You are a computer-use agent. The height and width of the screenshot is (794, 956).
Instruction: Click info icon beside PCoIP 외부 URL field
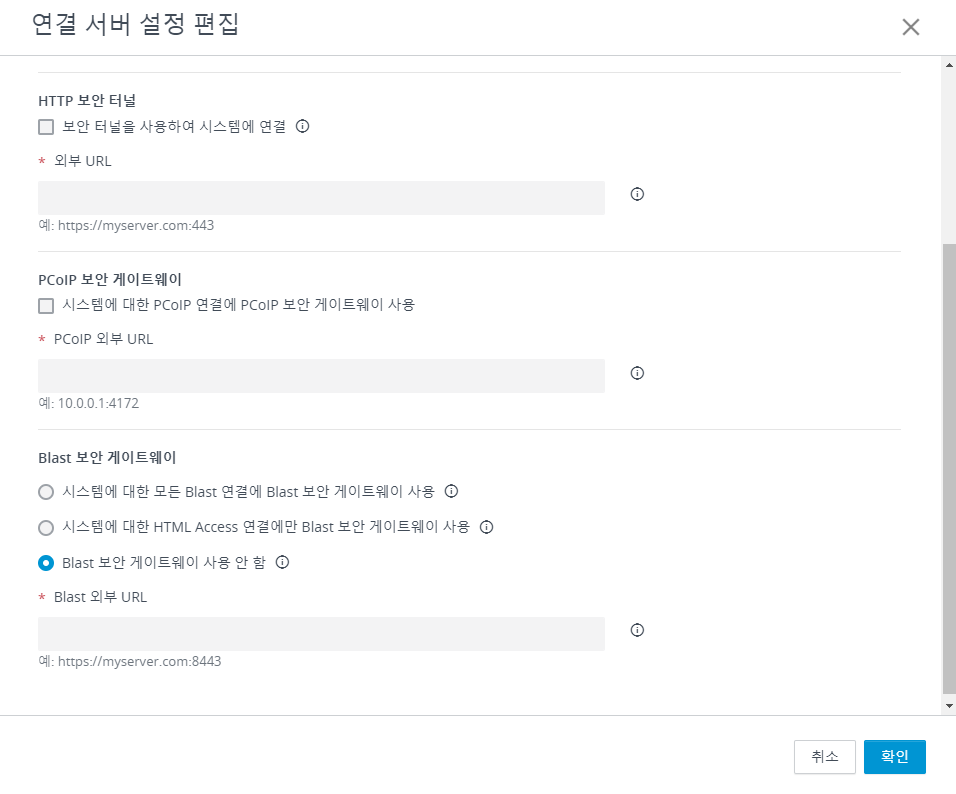point(637,373)
